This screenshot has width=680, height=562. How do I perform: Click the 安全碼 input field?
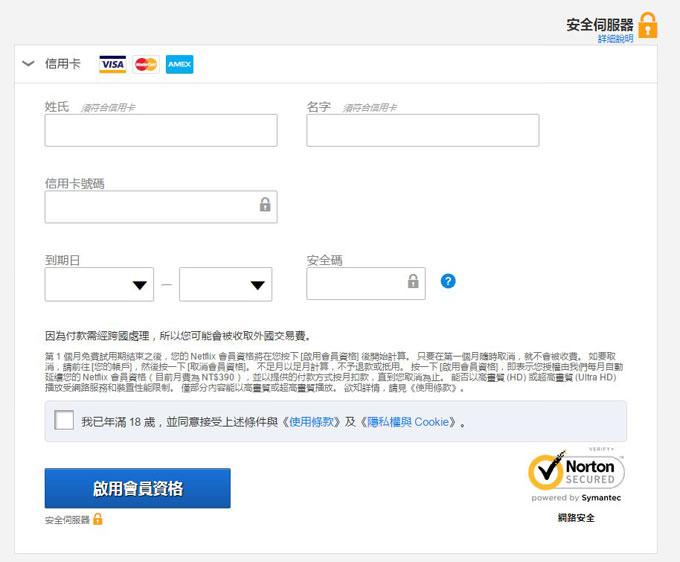[x=355, y=284]
